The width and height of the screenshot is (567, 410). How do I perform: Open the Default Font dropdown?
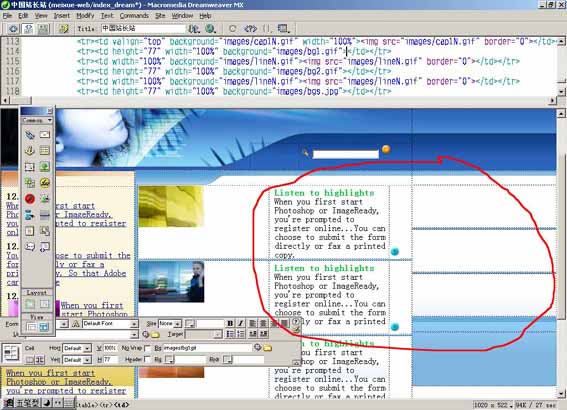click(134, 324)
